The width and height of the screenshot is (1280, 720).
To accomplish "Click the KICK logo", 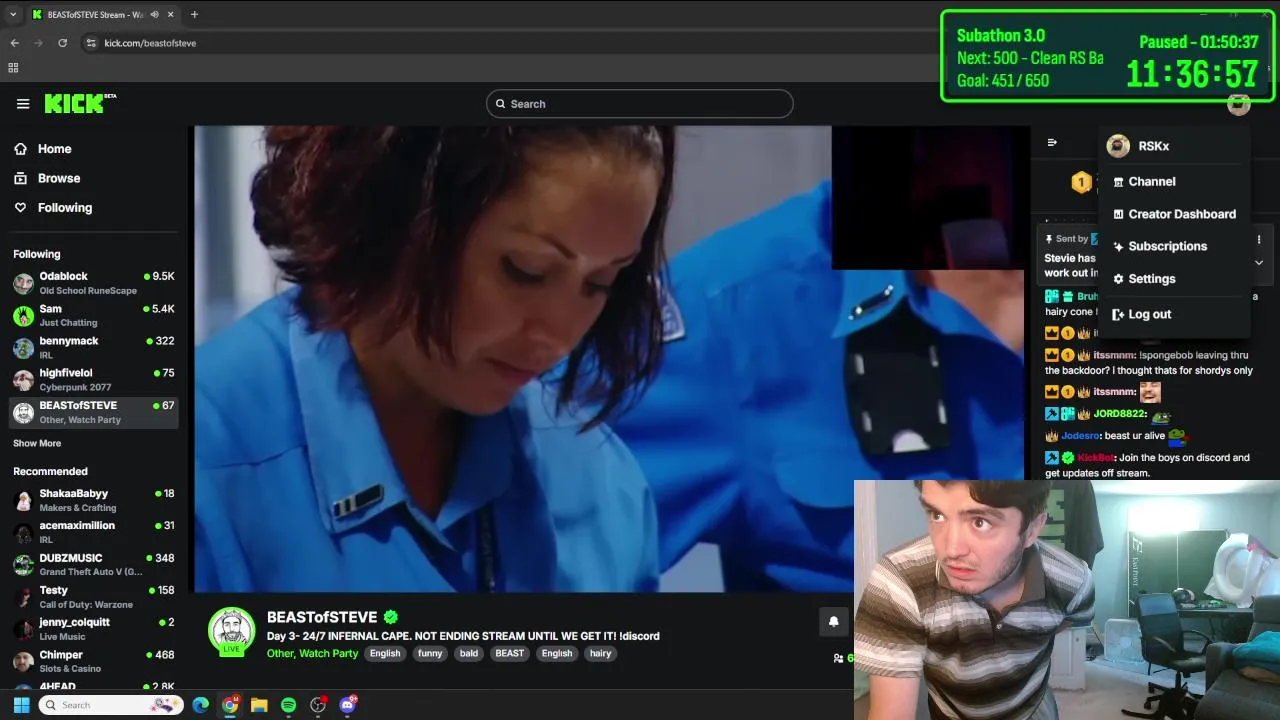I will (x=80, y=103).
